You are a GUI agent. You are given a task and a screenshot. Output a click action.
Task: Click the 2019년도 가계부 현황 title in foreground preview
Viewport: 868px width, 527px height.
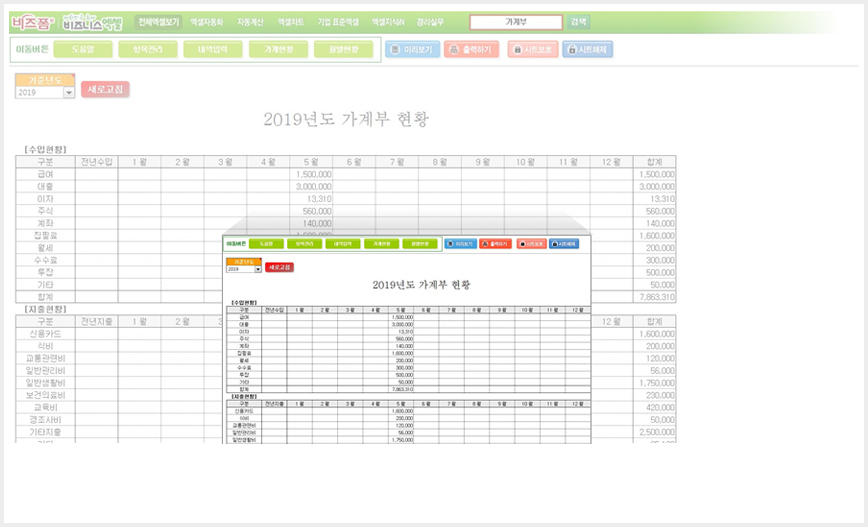click(421, 285)
